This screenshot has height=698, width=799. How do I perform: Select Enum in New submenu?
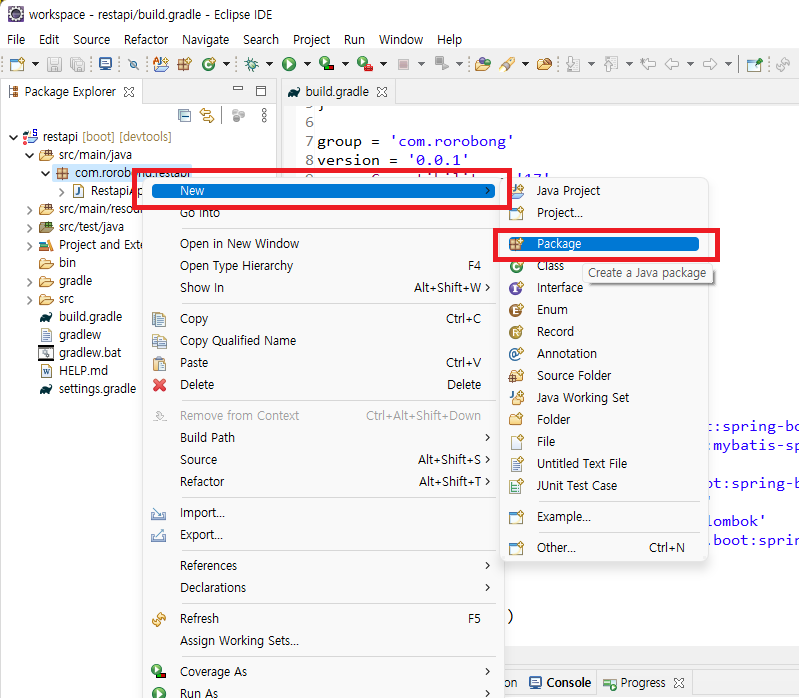click(604, 310)
